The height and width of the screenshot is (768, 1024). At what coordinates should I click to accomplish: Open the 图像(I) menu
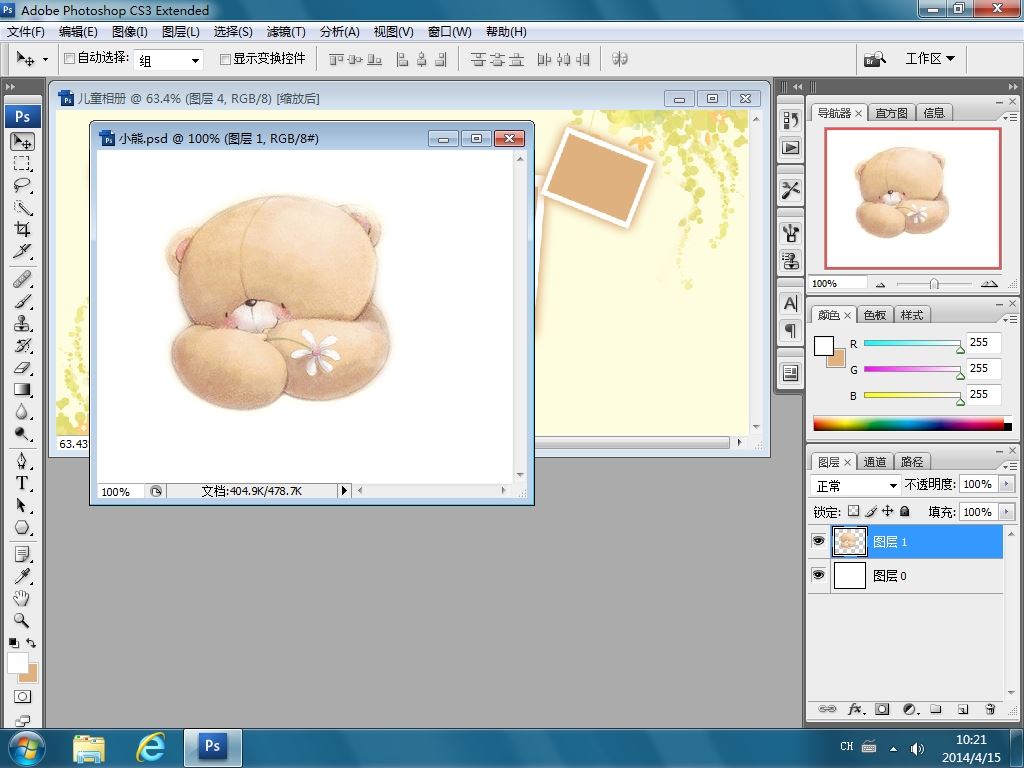(129, 31)
